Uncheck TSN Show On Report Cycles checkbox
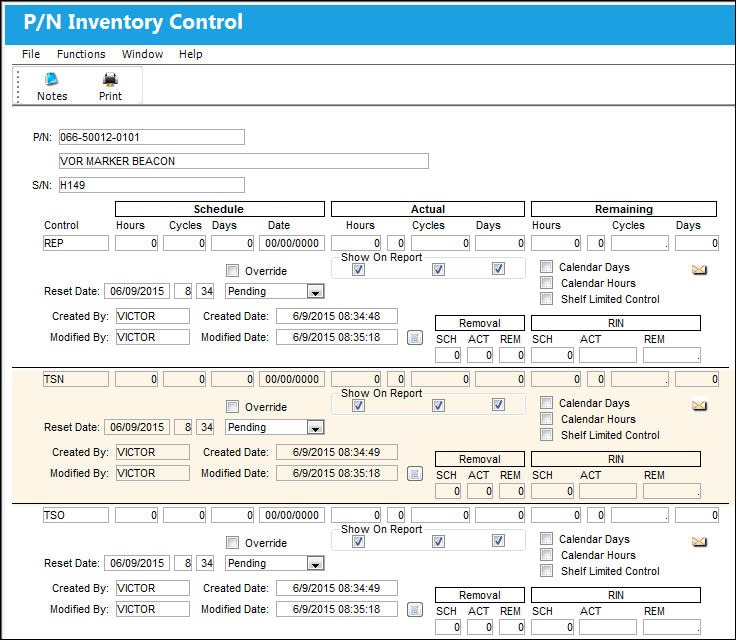Image resolution: width=736 pixels, height=640 pixels. [x=438, y=405]
